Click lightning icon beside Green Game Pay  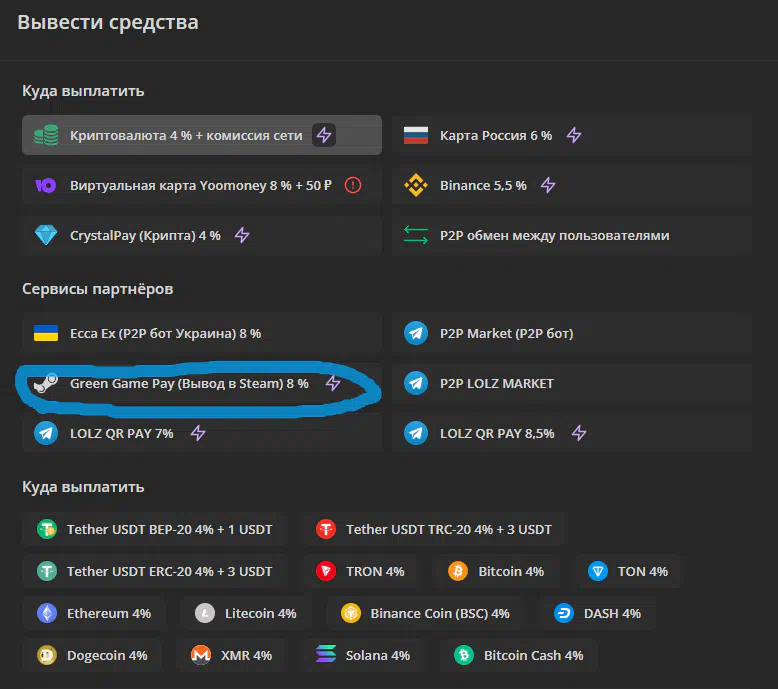click(333, 383)
